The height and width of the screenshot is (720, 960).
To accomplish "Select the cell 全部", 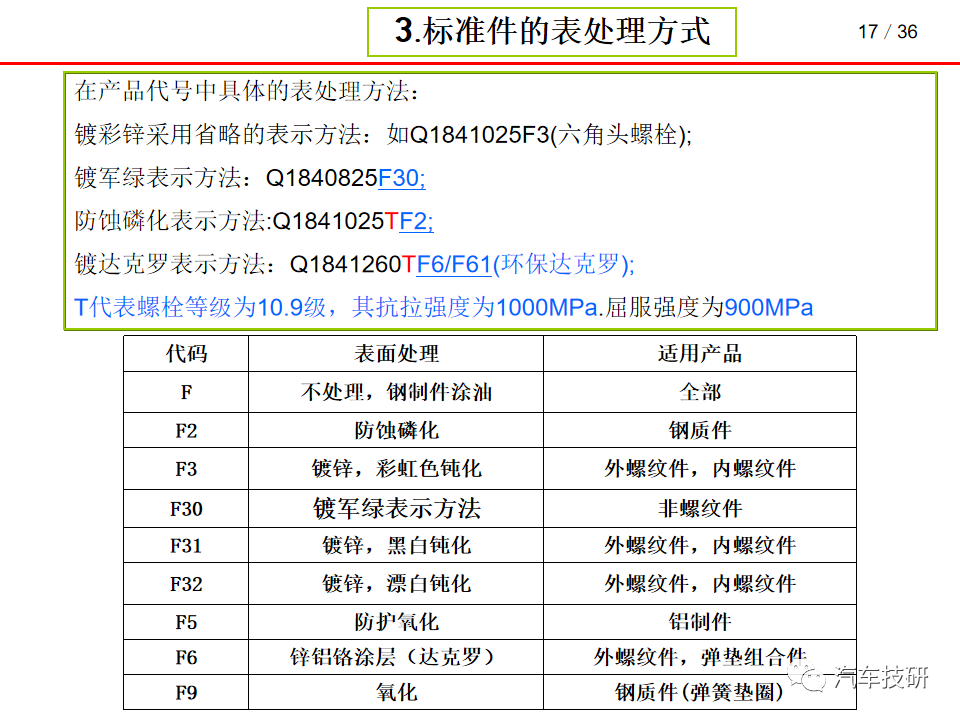I will pyautogui.click(x=700, y=392).
